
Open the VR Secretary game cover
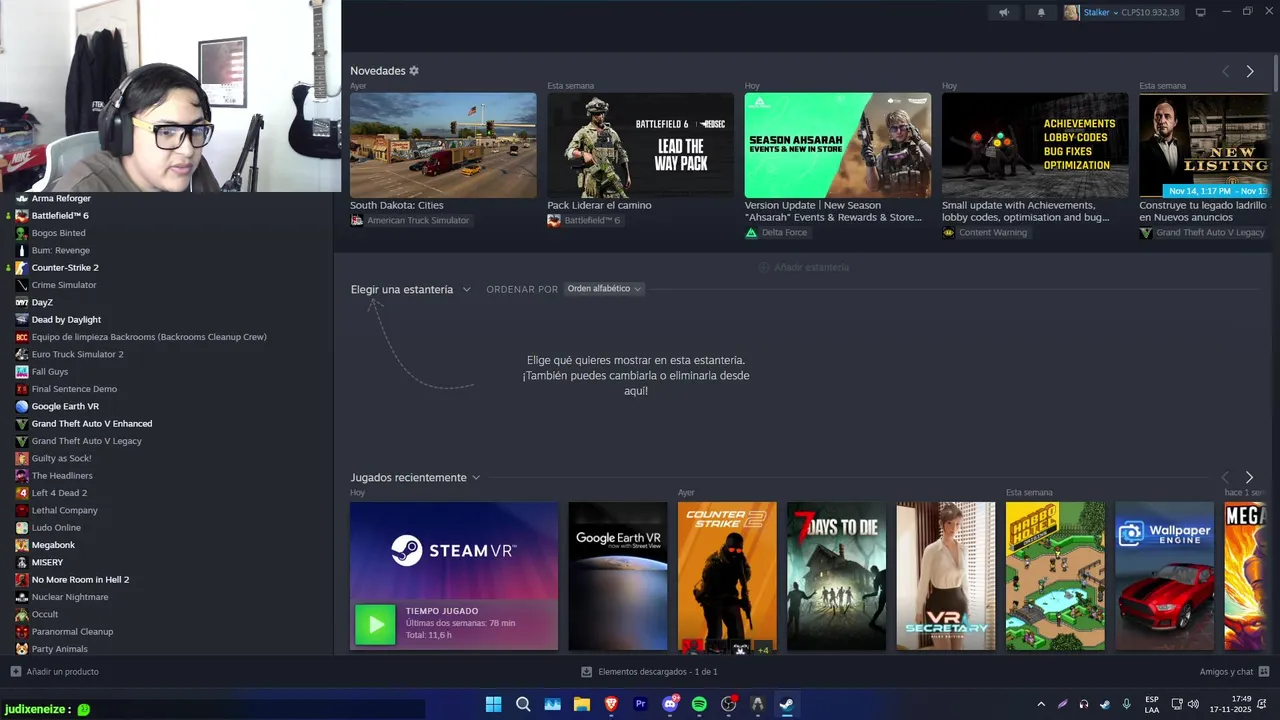(946, 576)
